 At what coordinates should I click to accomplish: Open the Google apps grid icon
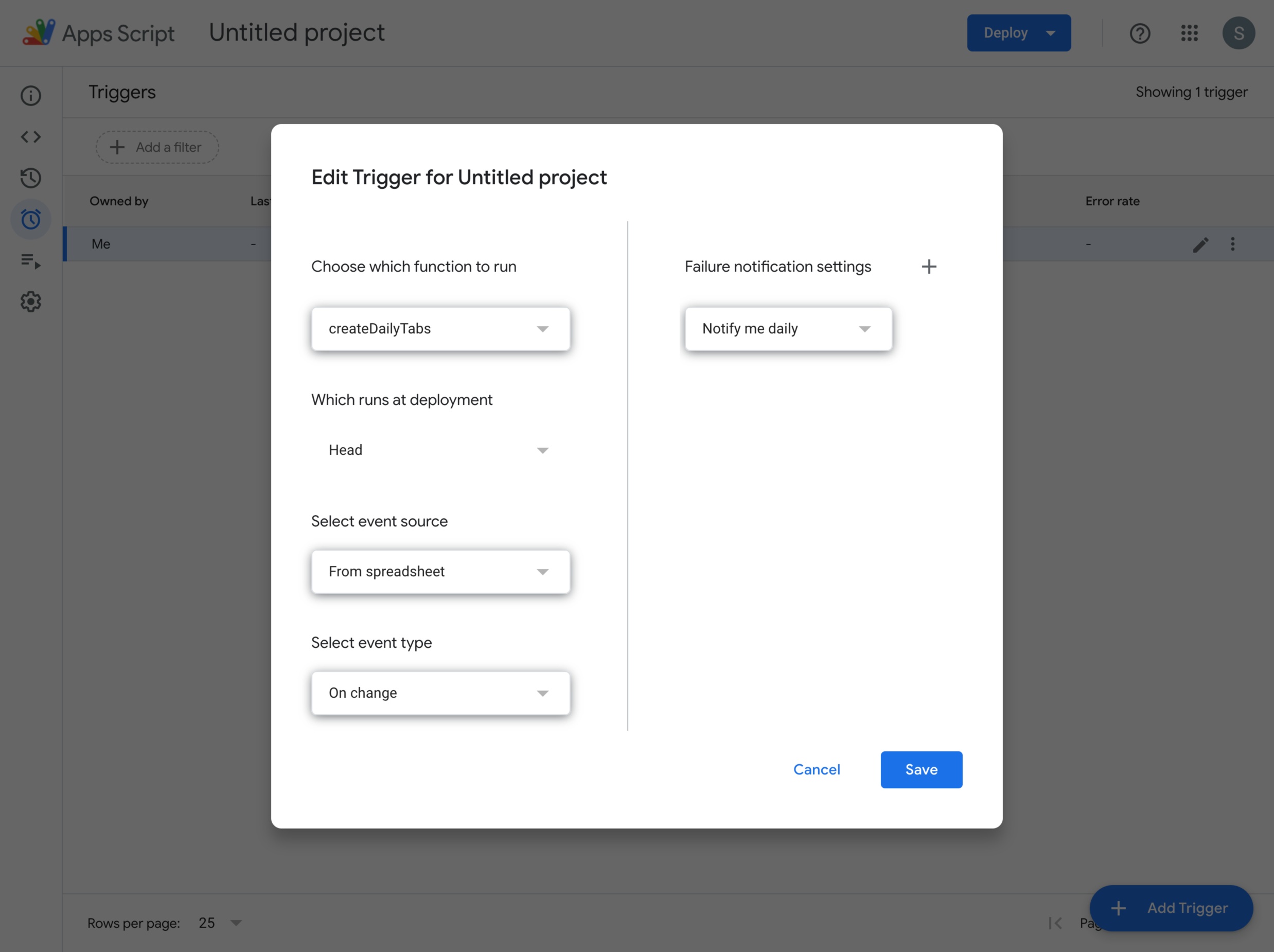tap(1189, 33)
